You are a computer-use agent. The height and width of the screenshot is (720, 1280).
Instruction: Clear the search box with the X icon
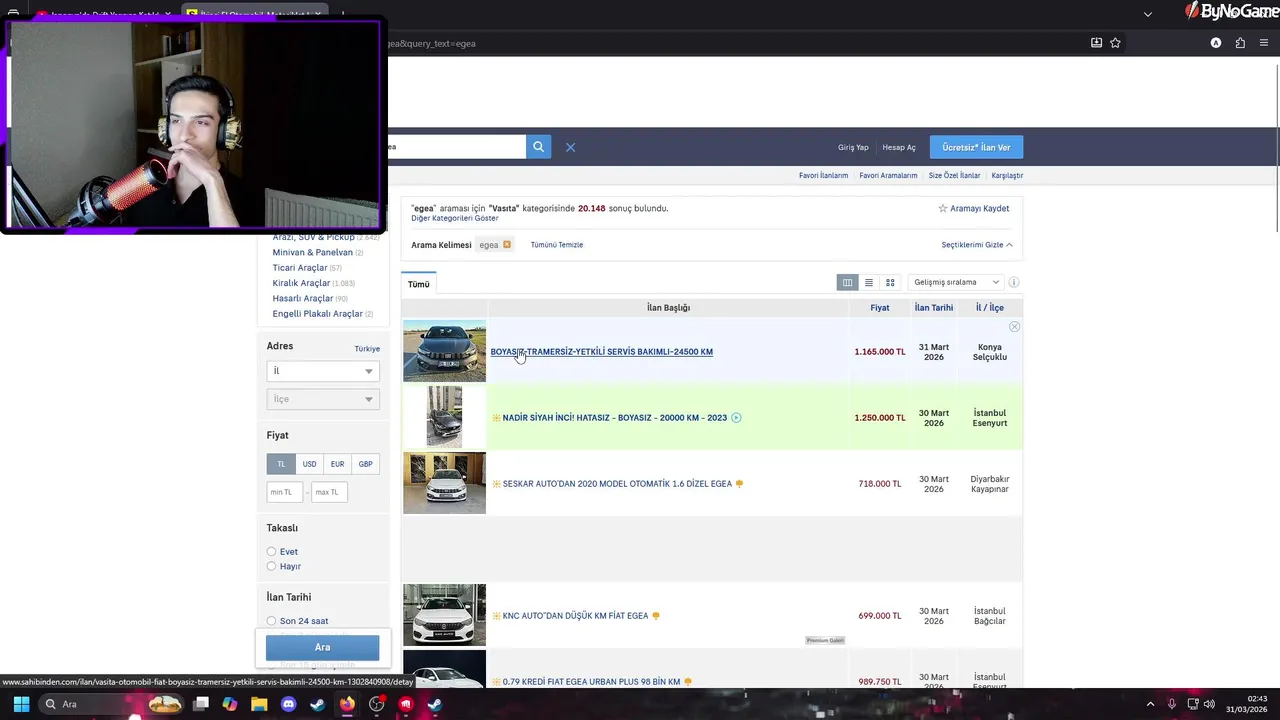coord(570,147)
